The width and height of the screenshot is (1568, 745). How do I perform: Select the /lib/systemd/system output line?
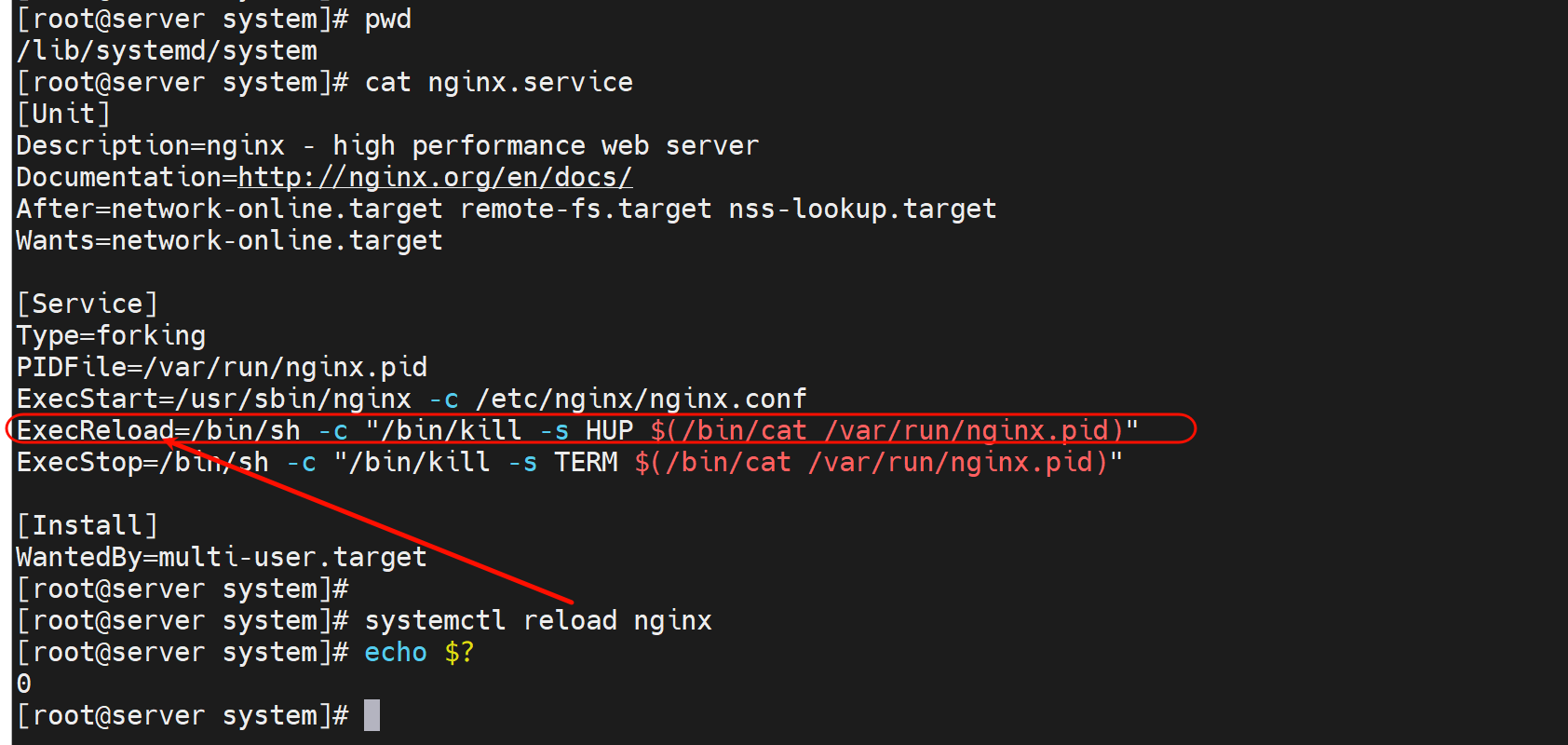pyautogui.click(x=167, y=51)
